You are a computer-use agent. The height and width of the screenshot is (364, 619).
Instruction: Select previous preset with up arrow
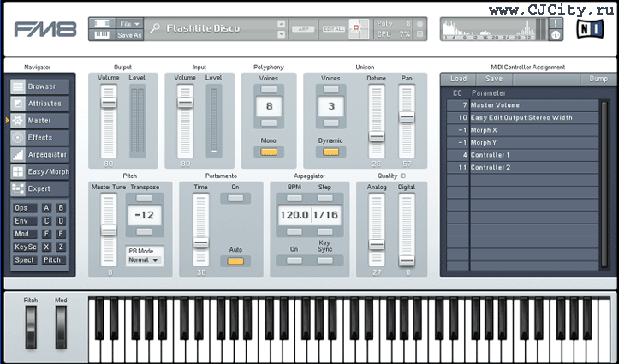click(x=281, y=24)
